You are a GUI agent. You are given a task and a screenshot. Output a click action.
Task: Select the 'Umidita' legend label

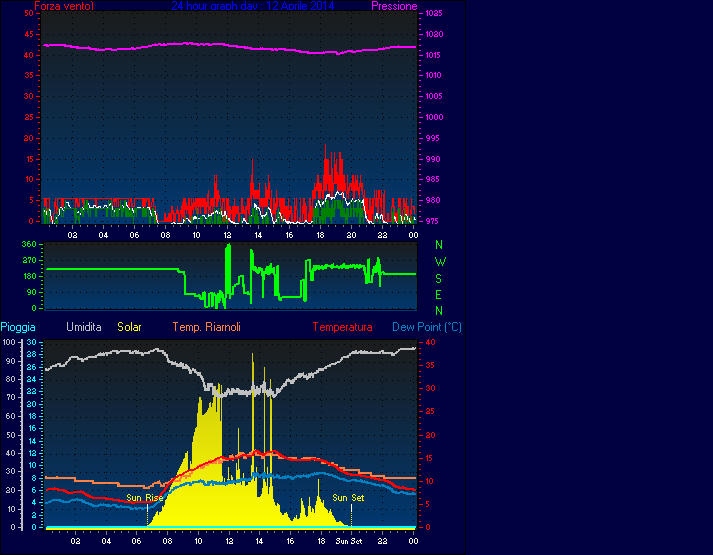click(84, 327)
